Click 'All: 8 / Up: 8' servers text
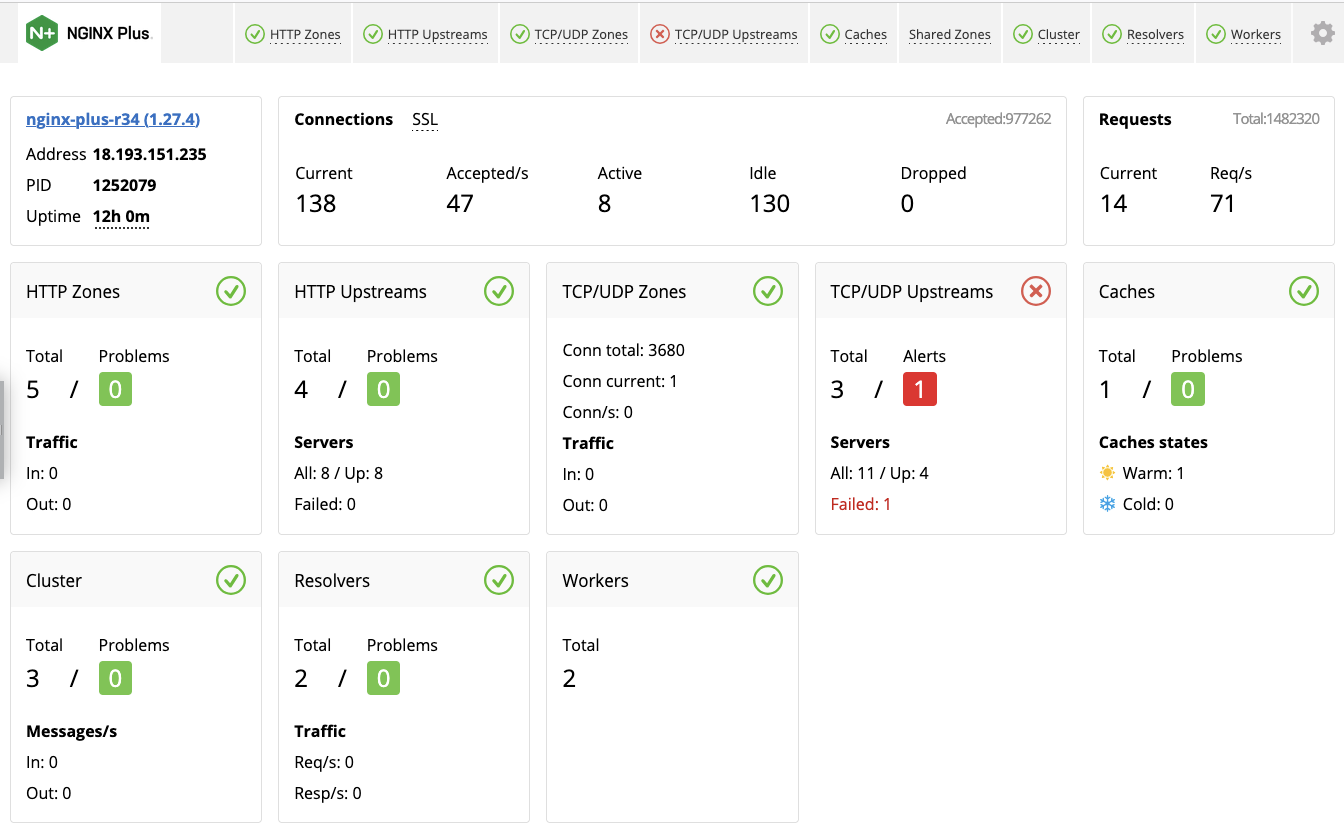This screenshot has height=829, width=1344. click(339, 473)
